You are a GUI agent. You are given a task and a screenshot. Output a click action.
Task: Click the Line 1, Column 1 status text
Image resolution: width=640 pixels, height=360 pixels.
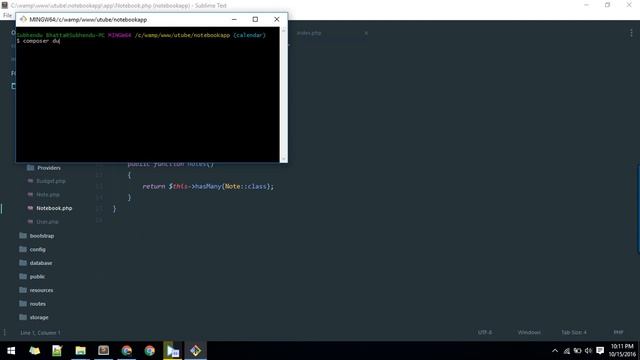click(40, 333)
